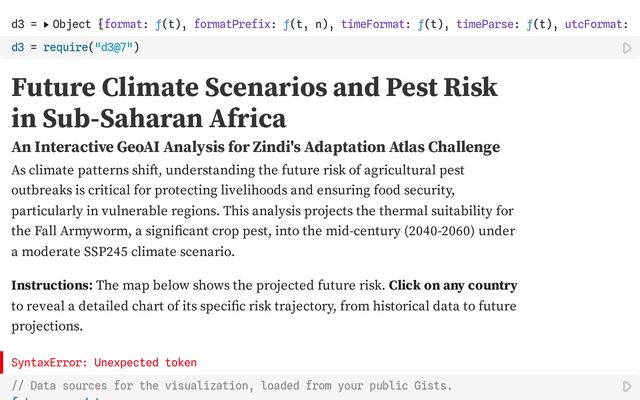Click the bold "Click on any country" text

453,286
